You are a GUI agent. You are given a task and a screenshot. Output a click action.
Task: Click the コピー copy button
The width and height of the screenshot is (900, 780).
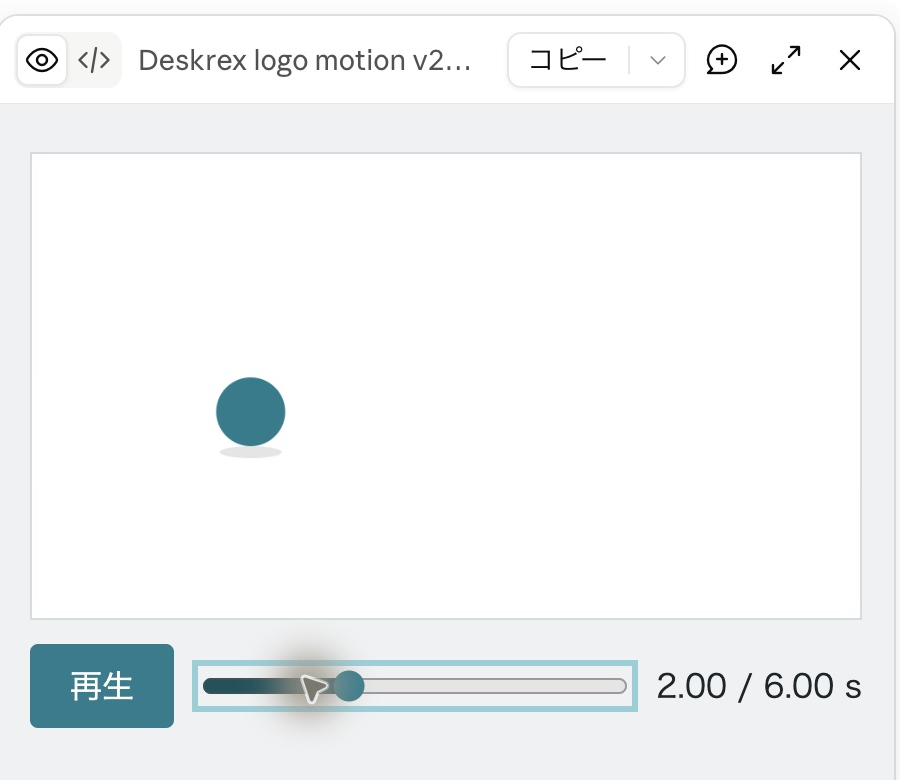click(568, 60)
